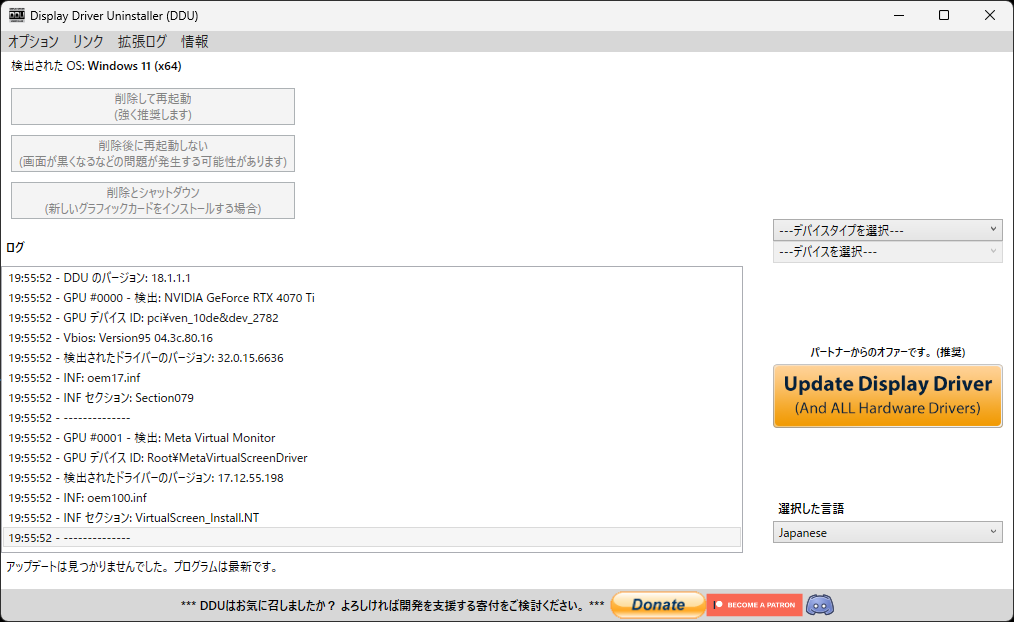Open the Japanese language dropdown

click(887, 532)
